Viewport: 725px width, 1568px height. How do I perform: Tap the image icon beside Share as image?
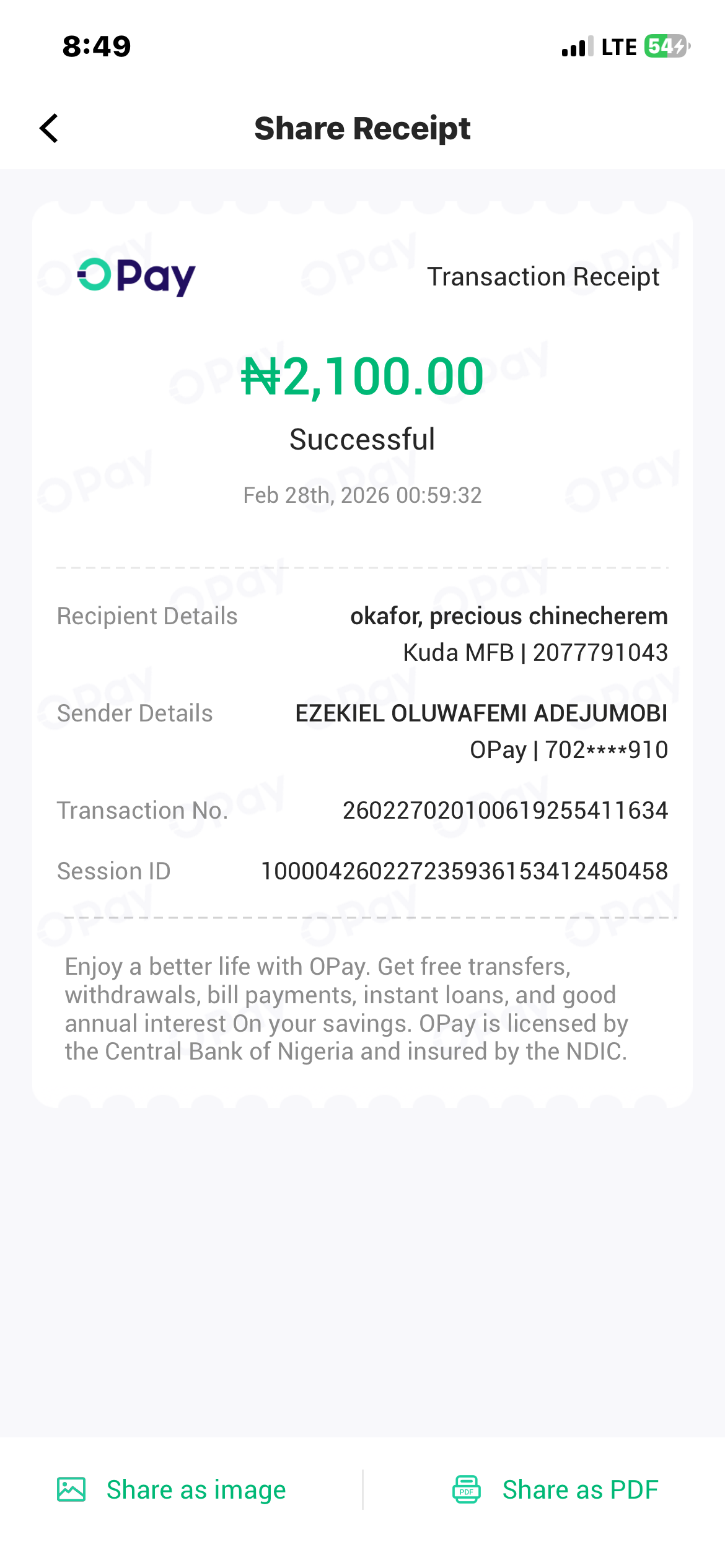coord(71,1489)
